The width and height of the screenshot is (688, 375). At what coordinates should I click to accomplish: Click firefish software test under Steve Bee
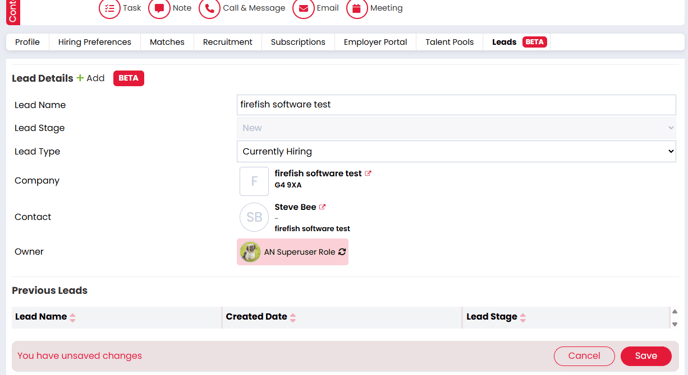[x=312, y=229]
